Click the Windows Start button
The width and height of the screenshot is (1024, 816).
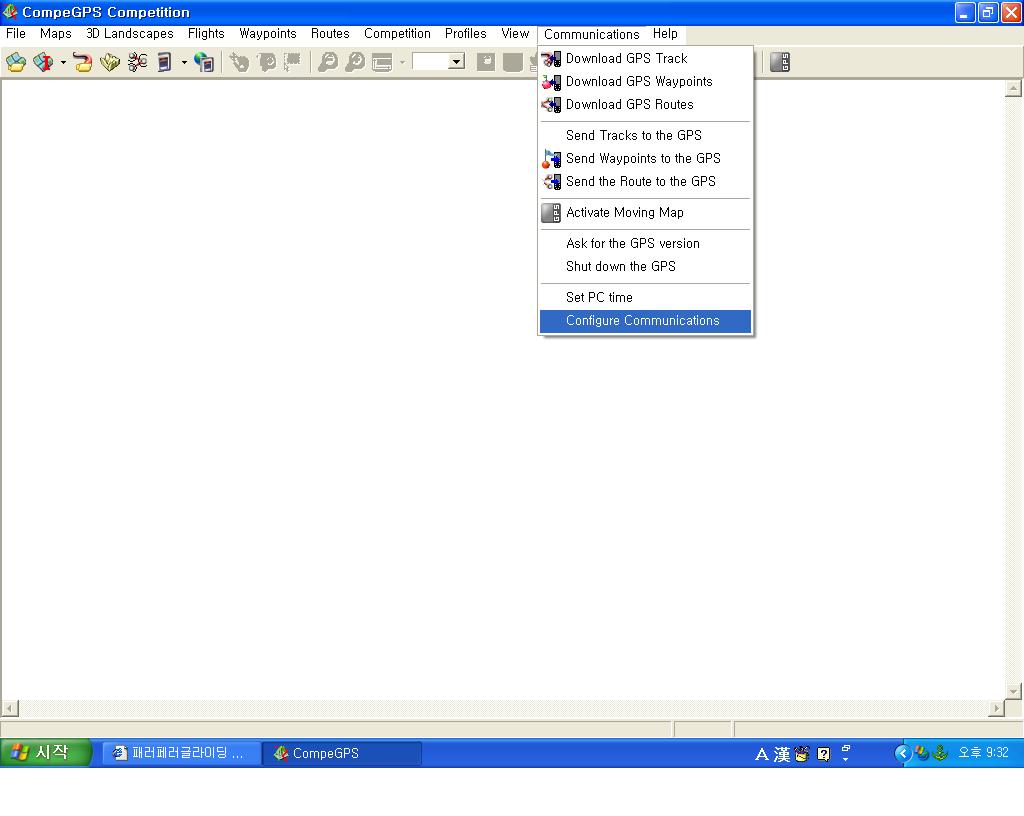44,753
